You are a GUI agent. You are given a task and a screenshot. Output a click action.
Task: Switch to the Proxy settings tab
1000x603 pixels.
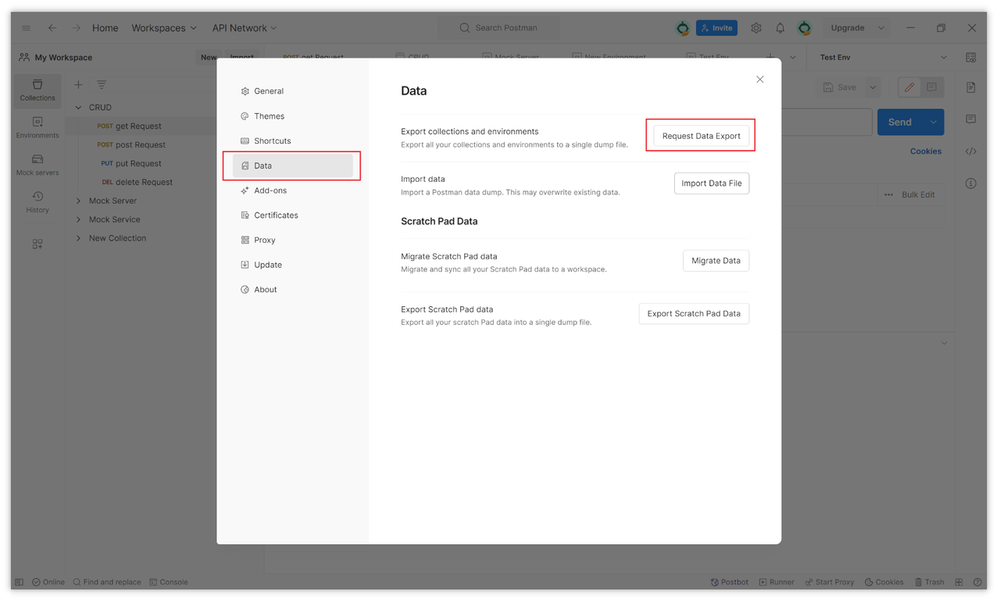pyautogui.click(x=264, y=240)
